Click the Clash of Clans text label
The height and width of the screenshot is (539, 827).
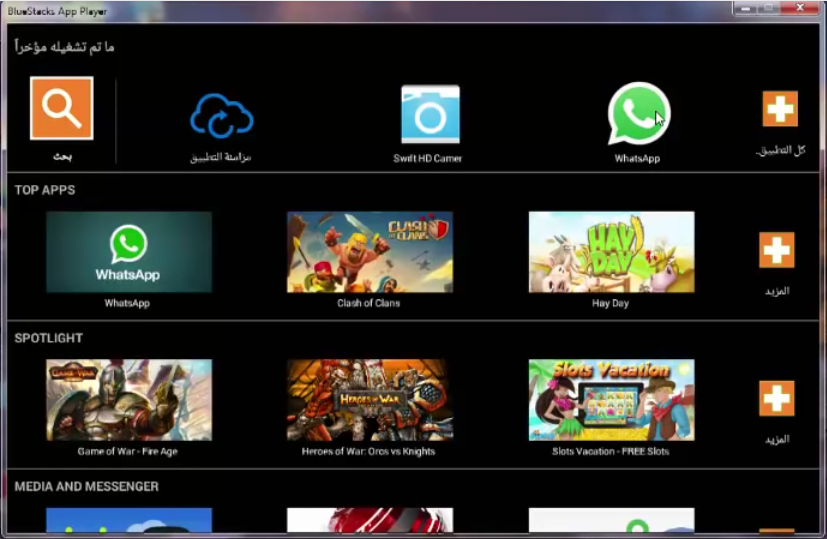[x=369, y=303]
